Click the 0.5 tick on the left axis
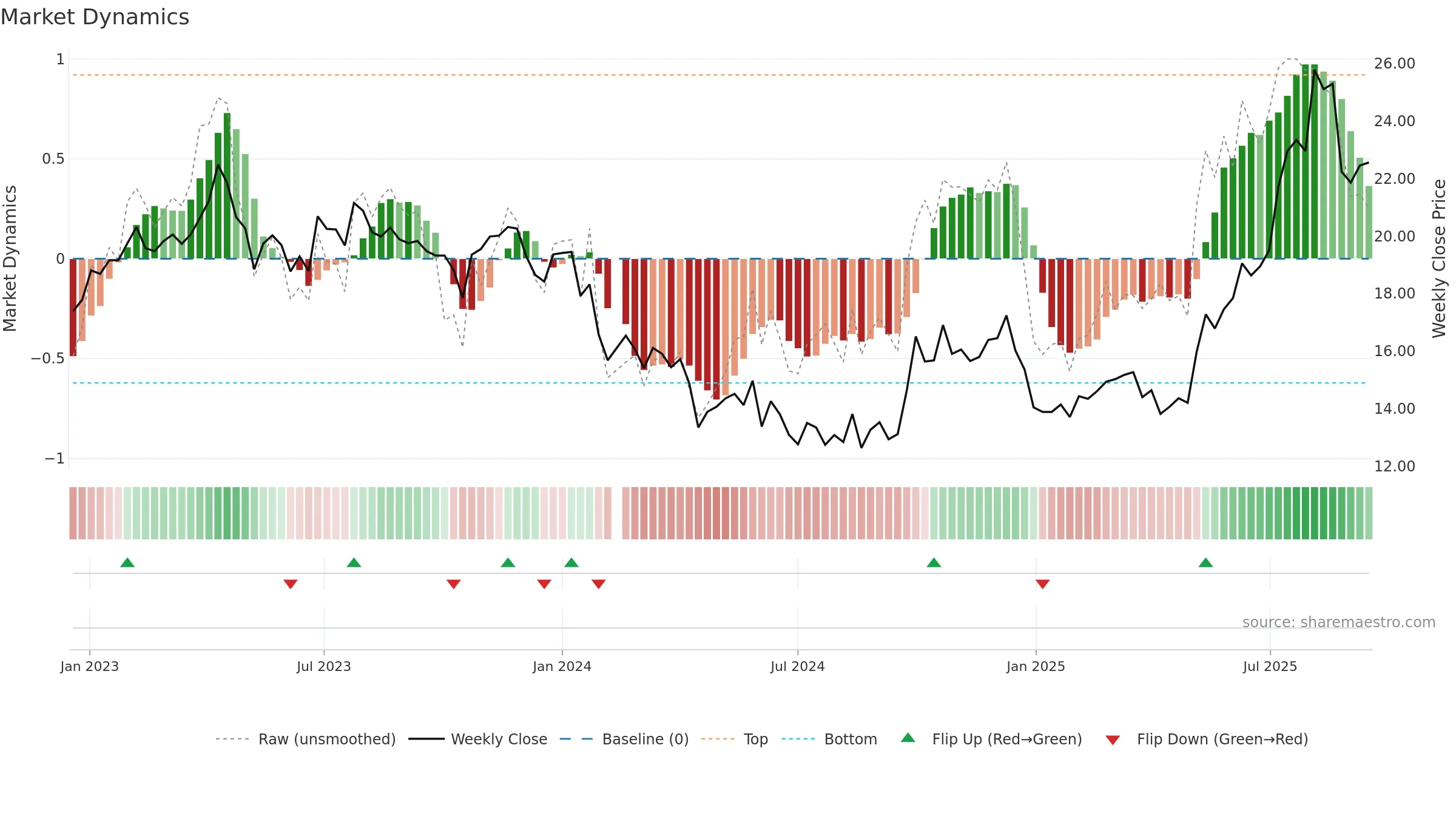 (53, 159)
